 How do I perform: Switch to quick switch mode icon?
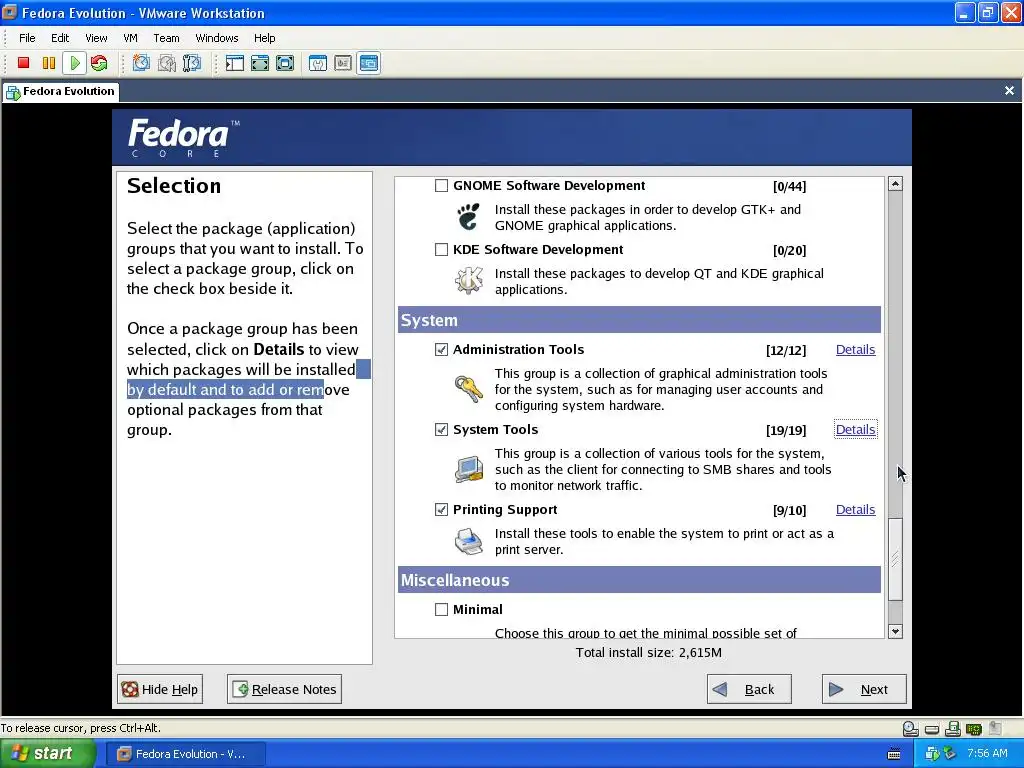pos(260,63)
